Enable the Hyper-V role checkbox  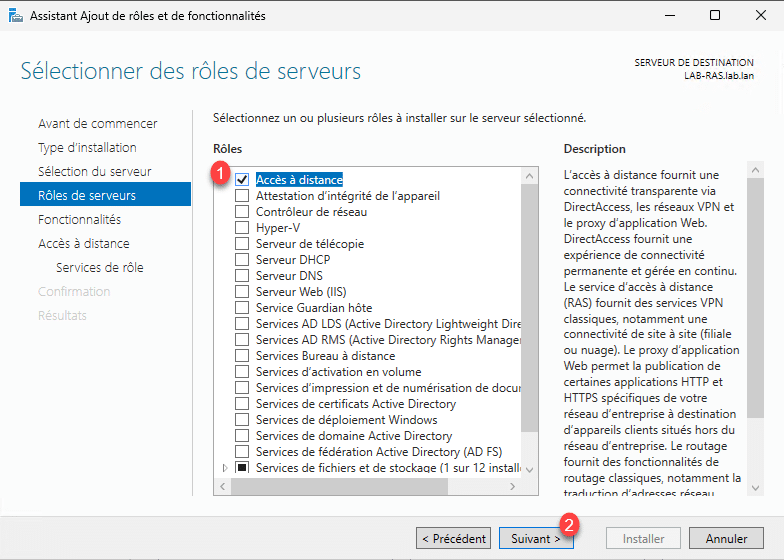click(x=241, y=228)
